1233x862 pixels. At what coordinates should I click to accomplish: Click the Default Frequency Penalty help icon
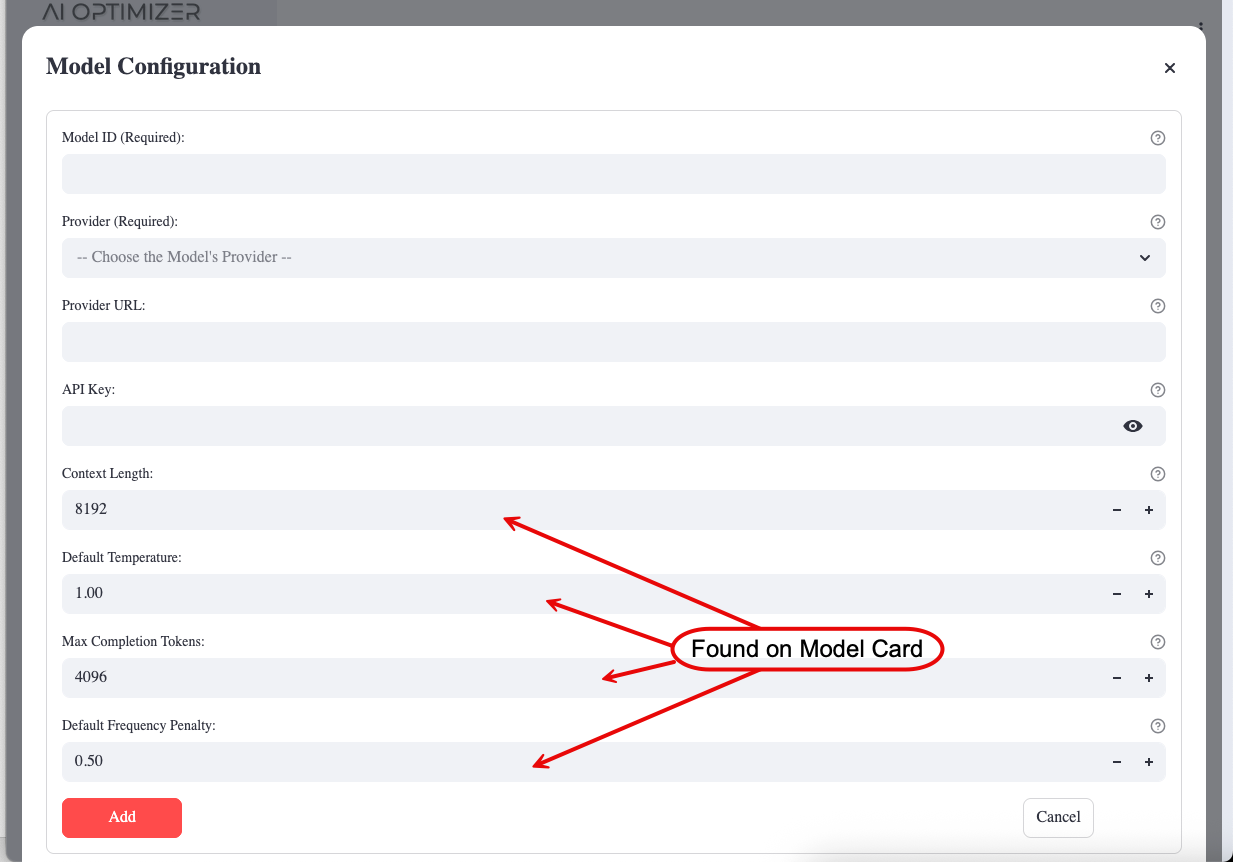click(x=1158, y=726)
